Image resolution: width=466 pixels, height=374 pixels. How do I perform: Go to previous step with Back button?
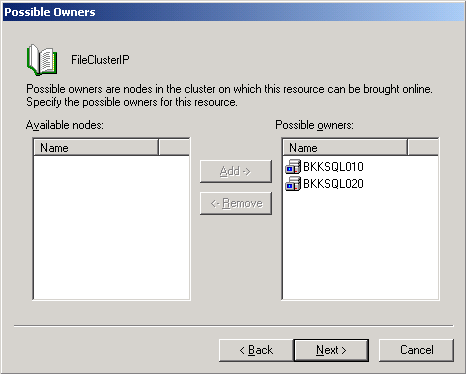256,350
